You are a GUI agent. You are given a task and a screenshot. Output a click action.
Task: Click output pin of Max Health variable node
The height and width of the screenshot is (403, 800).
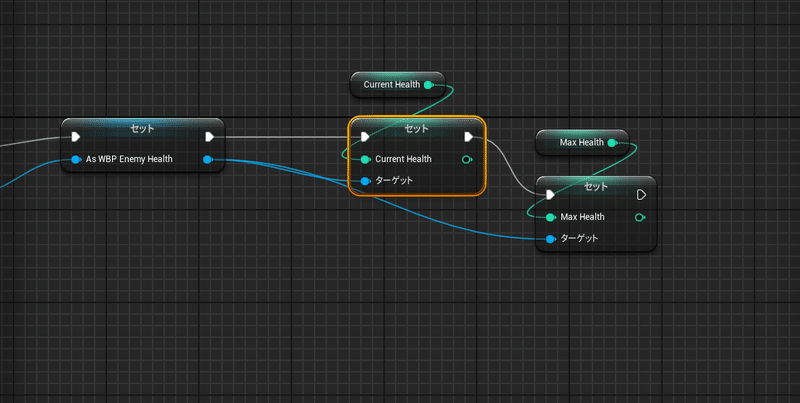tap(612, 143)
